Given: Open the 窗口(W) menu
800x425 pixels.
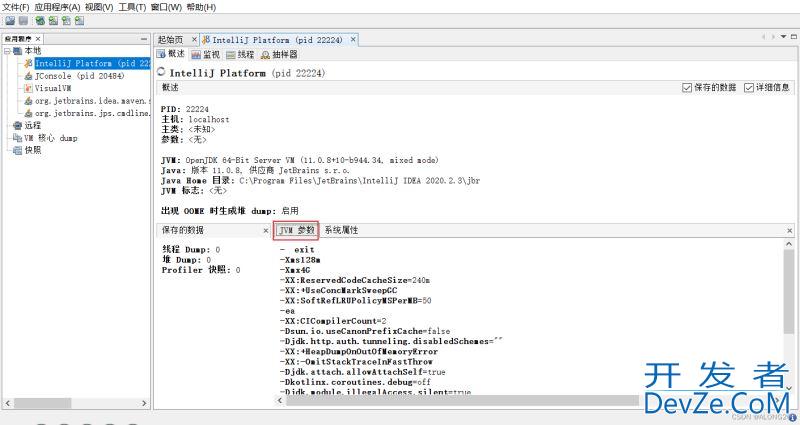Looking at the screenshot, I should (166, 7).
